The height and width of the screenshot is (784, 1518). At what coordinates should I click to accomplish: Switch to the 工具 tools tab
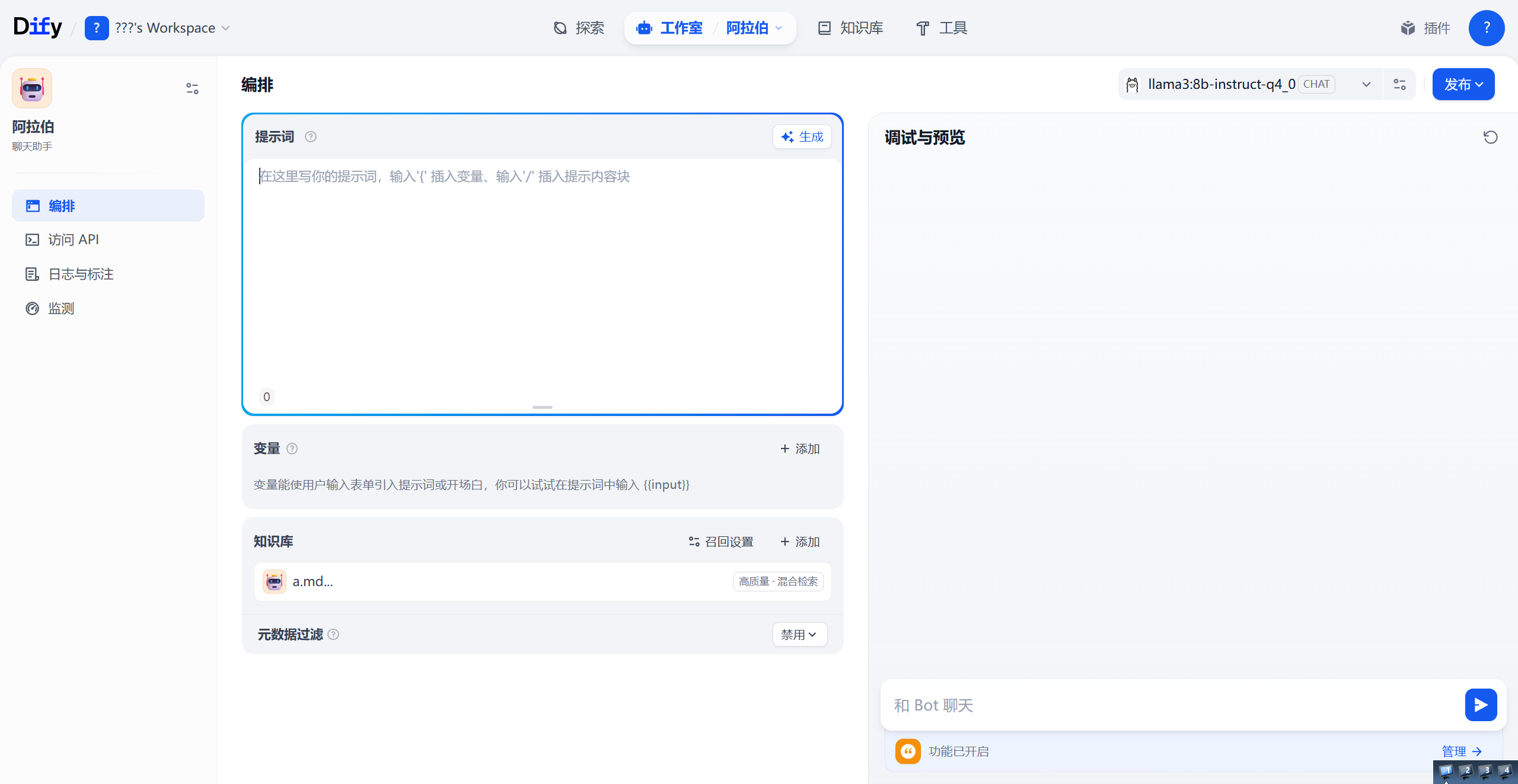[942, 28]
